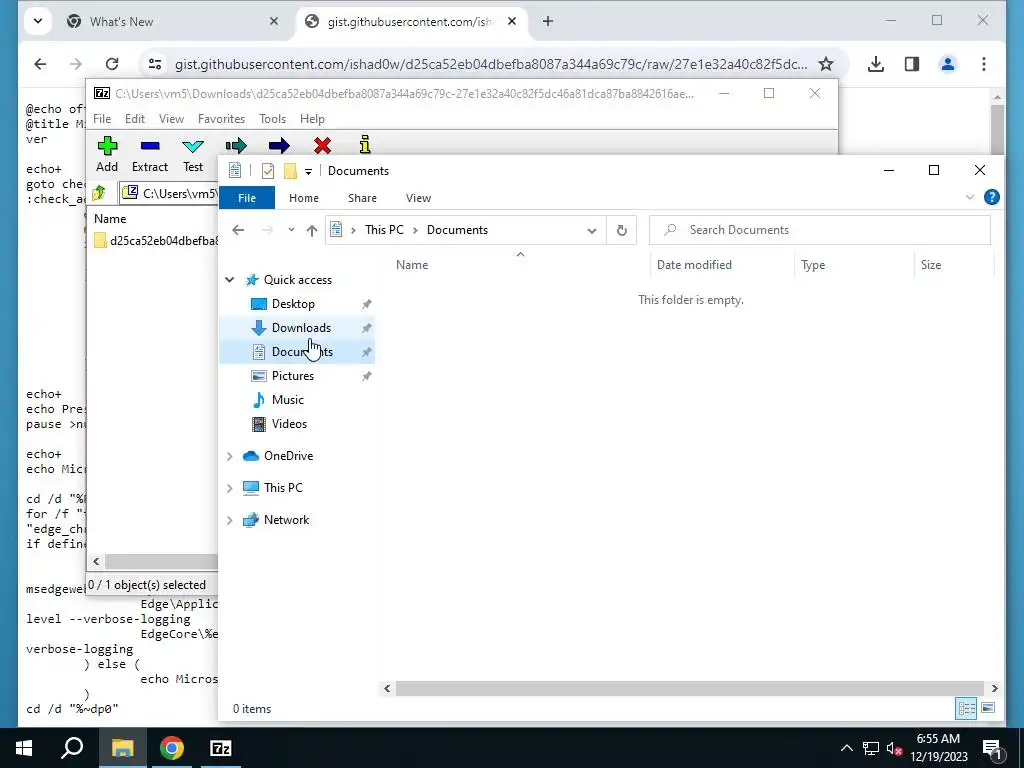Screen dimensions: 1024x768
Task: Select the d25ca52eb04dbefba8 folder in 7-Zip
Action: pyautogui.click(x=156, y=240)
